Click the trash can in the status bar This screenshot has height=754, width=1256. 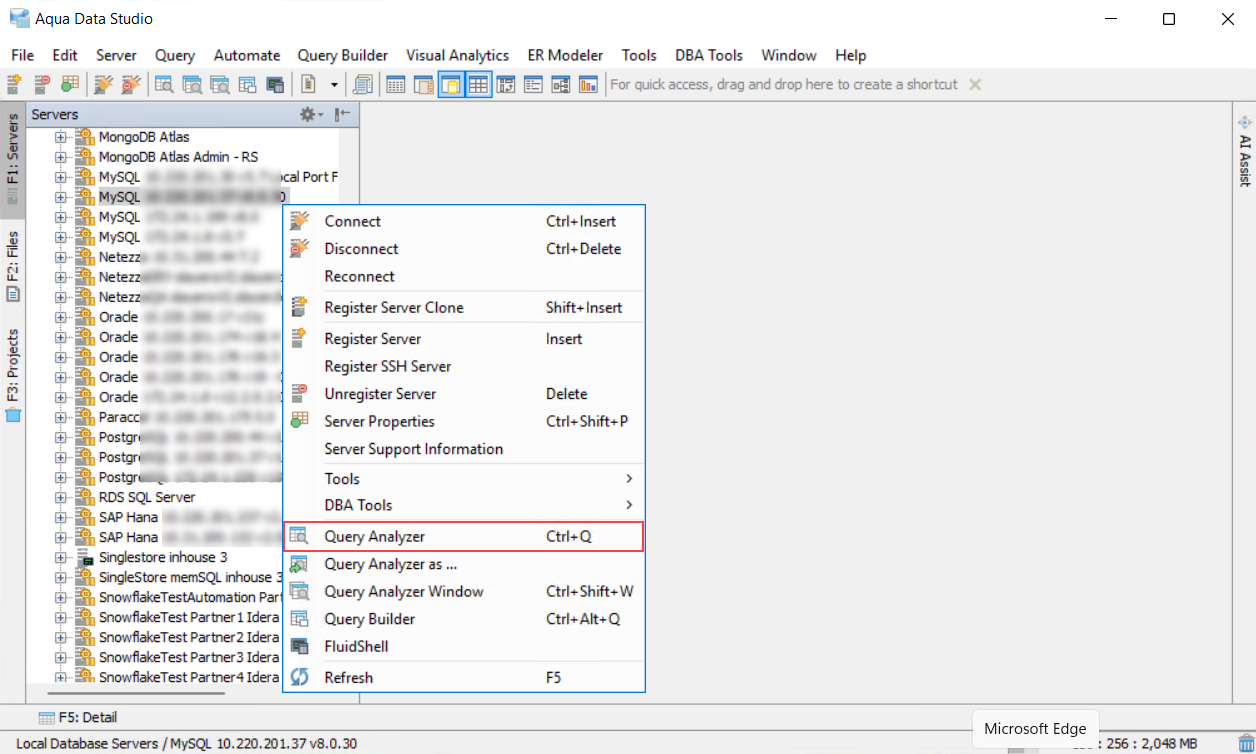coord(1244,743)
